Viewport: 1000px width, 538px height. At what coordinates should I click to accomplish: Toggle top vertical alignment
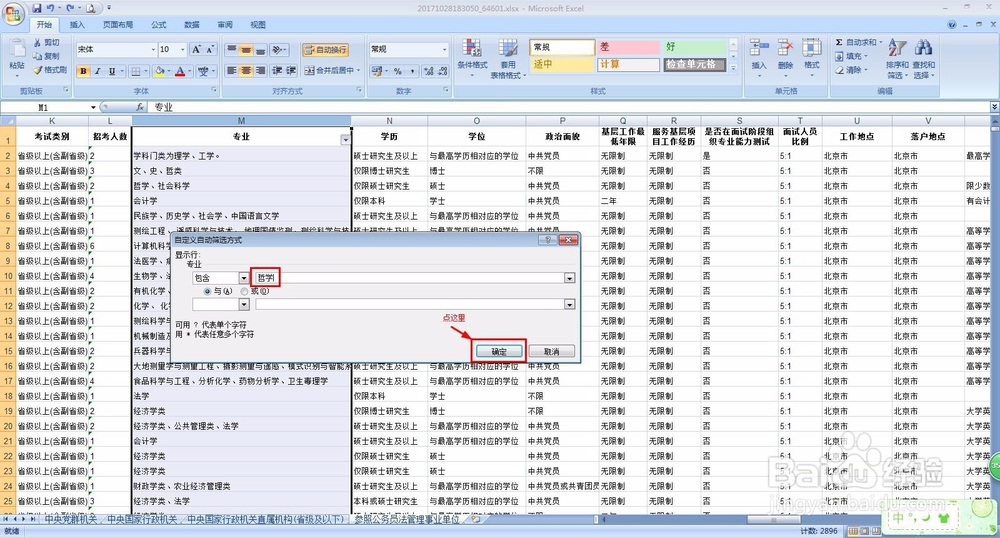pos(232,50)
